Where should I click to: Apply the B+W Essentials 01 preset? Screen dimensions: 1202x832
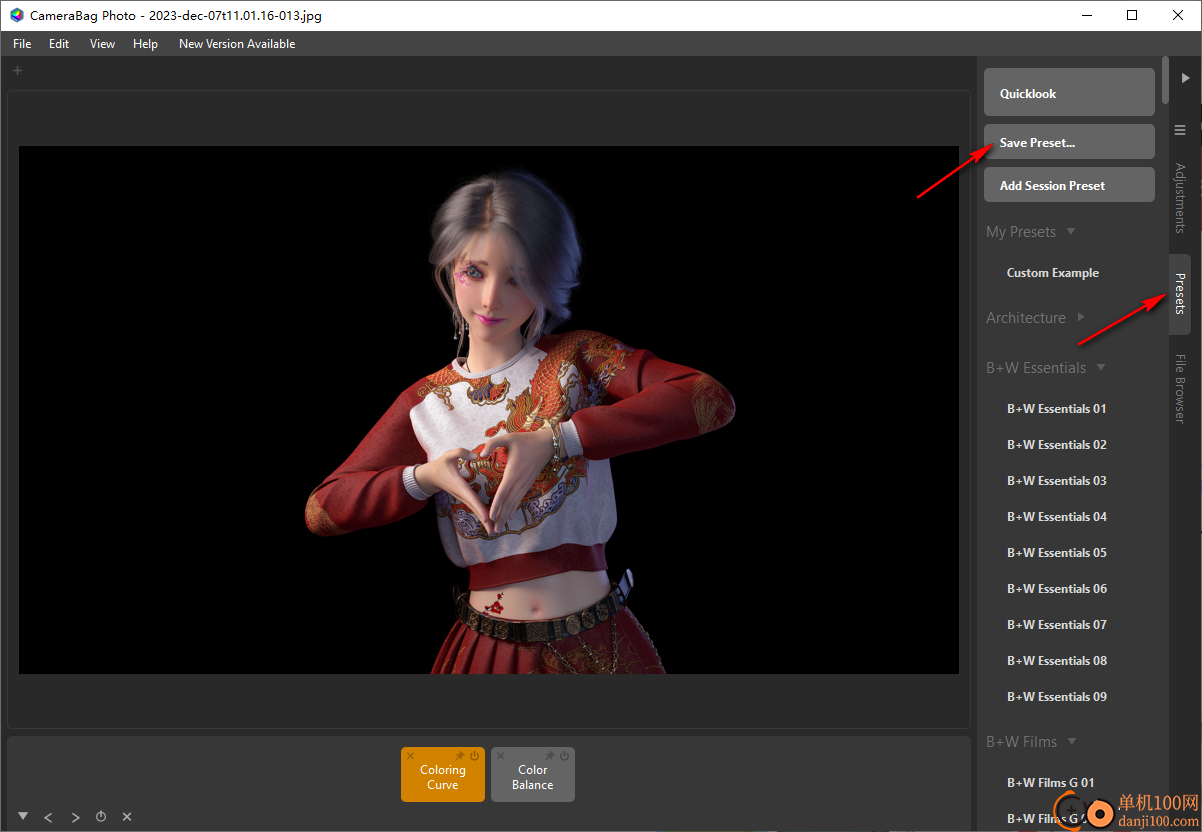[x=1057, y=408]
